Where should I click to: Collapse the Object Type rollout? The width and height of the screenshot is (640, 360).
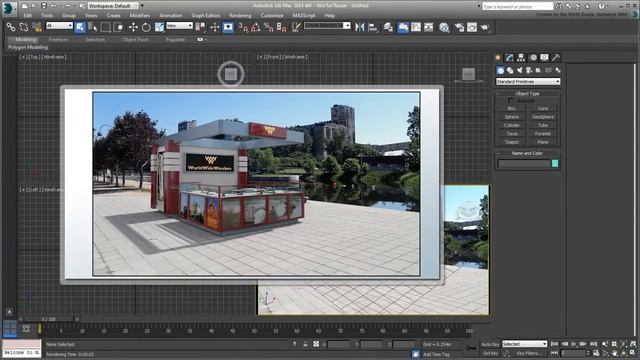(x=527, y=93)
